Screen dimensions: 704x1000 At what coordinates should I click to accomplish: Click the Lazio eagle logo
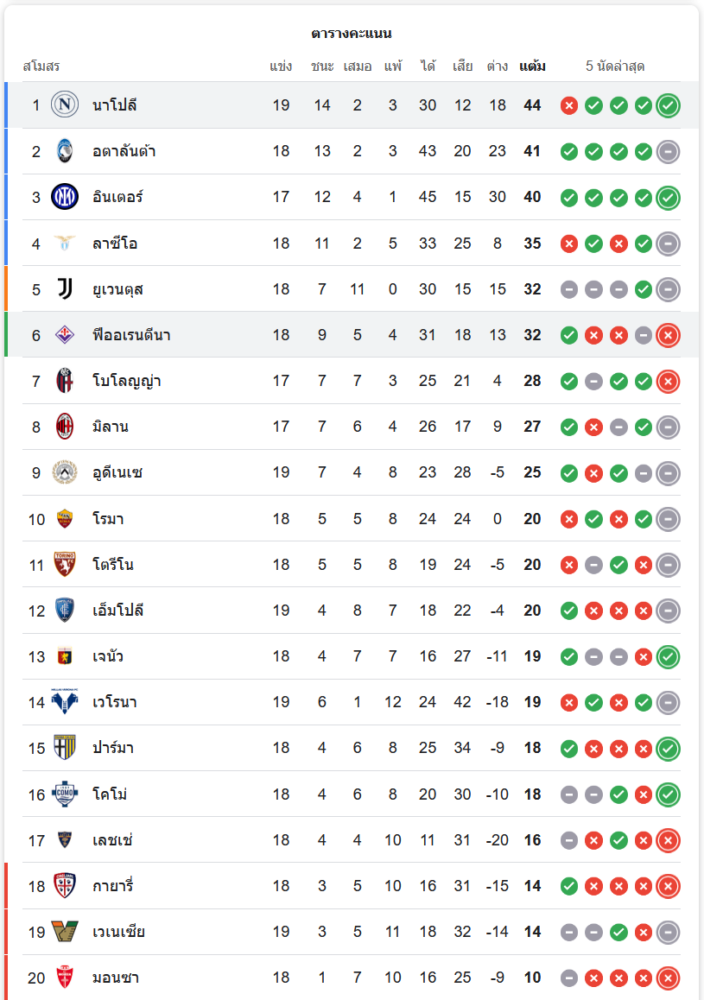point(65,243)
